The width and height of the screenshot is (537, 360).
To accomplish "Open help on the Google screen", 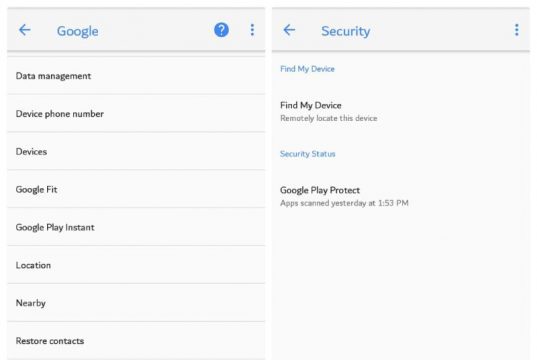I will pyautogui.click(x=221, y=30).
